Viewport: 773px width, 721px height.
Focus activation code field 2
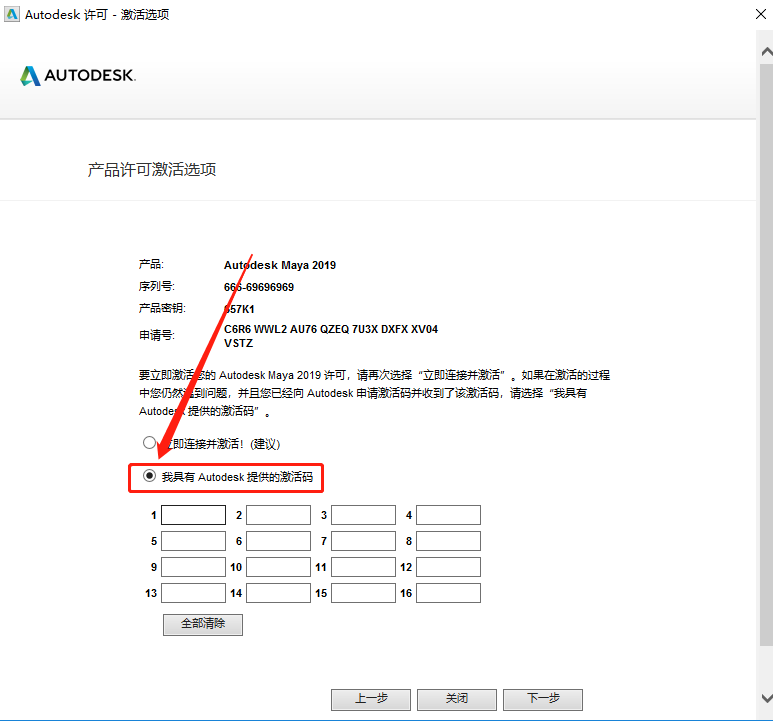(279, 515)
